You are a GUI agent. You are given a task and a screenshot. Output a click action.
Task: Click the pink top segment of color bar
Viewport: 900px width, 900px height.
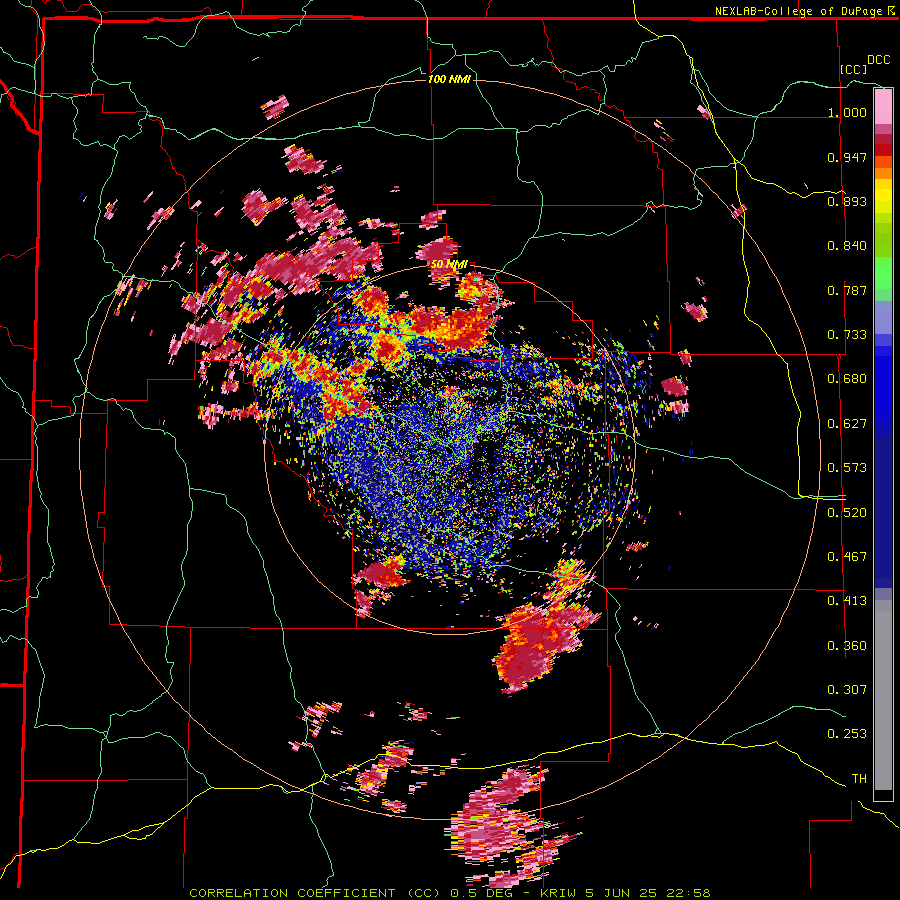[883, 107]
